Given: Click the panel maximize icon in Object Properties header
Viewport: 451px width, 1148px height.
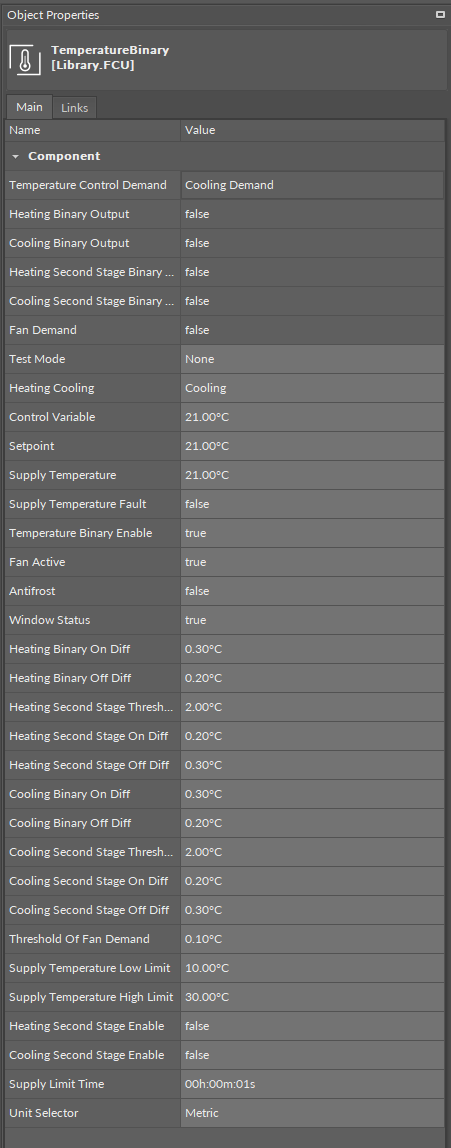Looking at the screenshot, I should [x=440, y=15].
